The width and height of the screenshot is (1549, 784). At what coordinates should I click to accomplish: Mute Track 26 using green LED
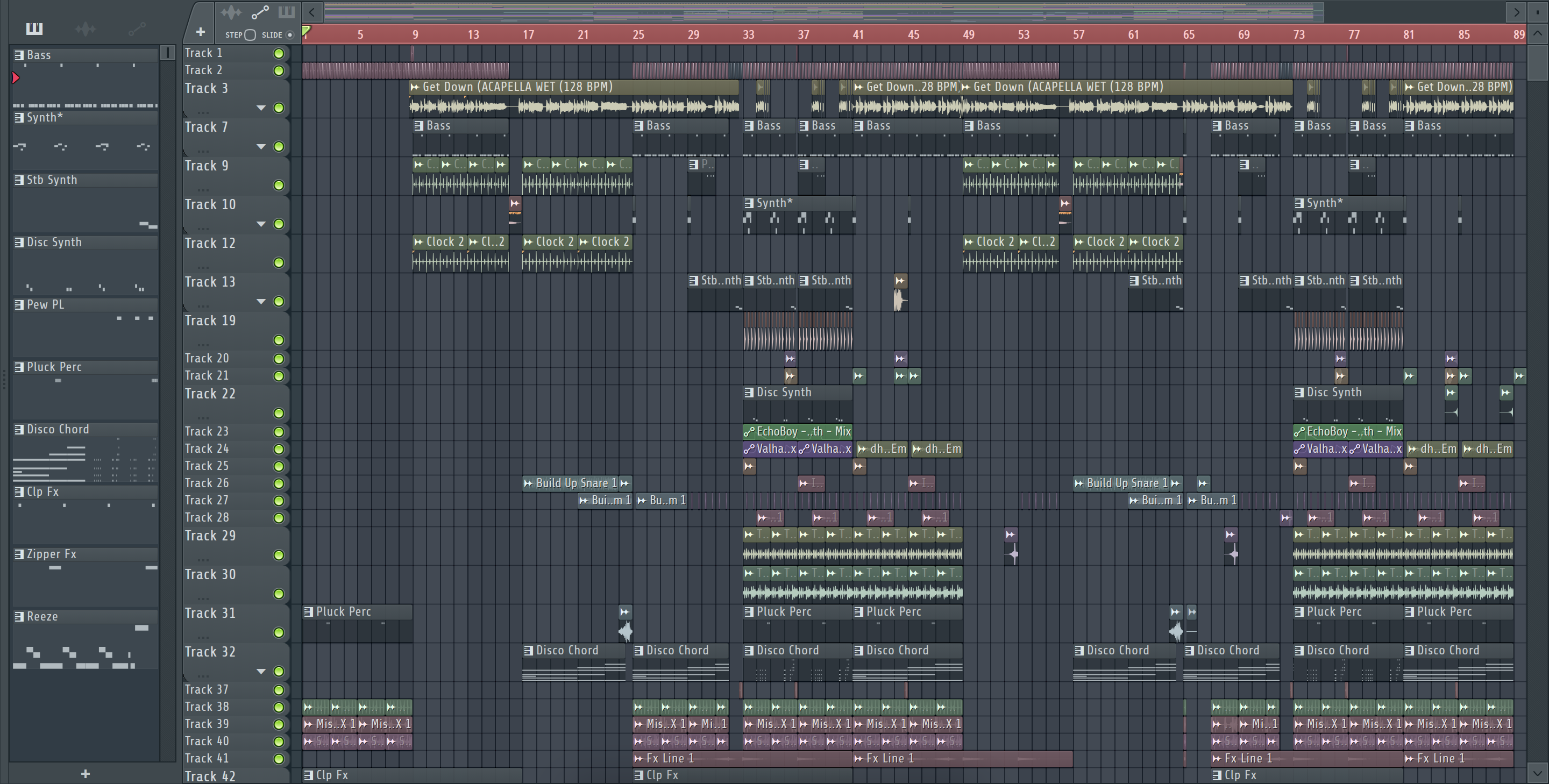tap(279, 483)
